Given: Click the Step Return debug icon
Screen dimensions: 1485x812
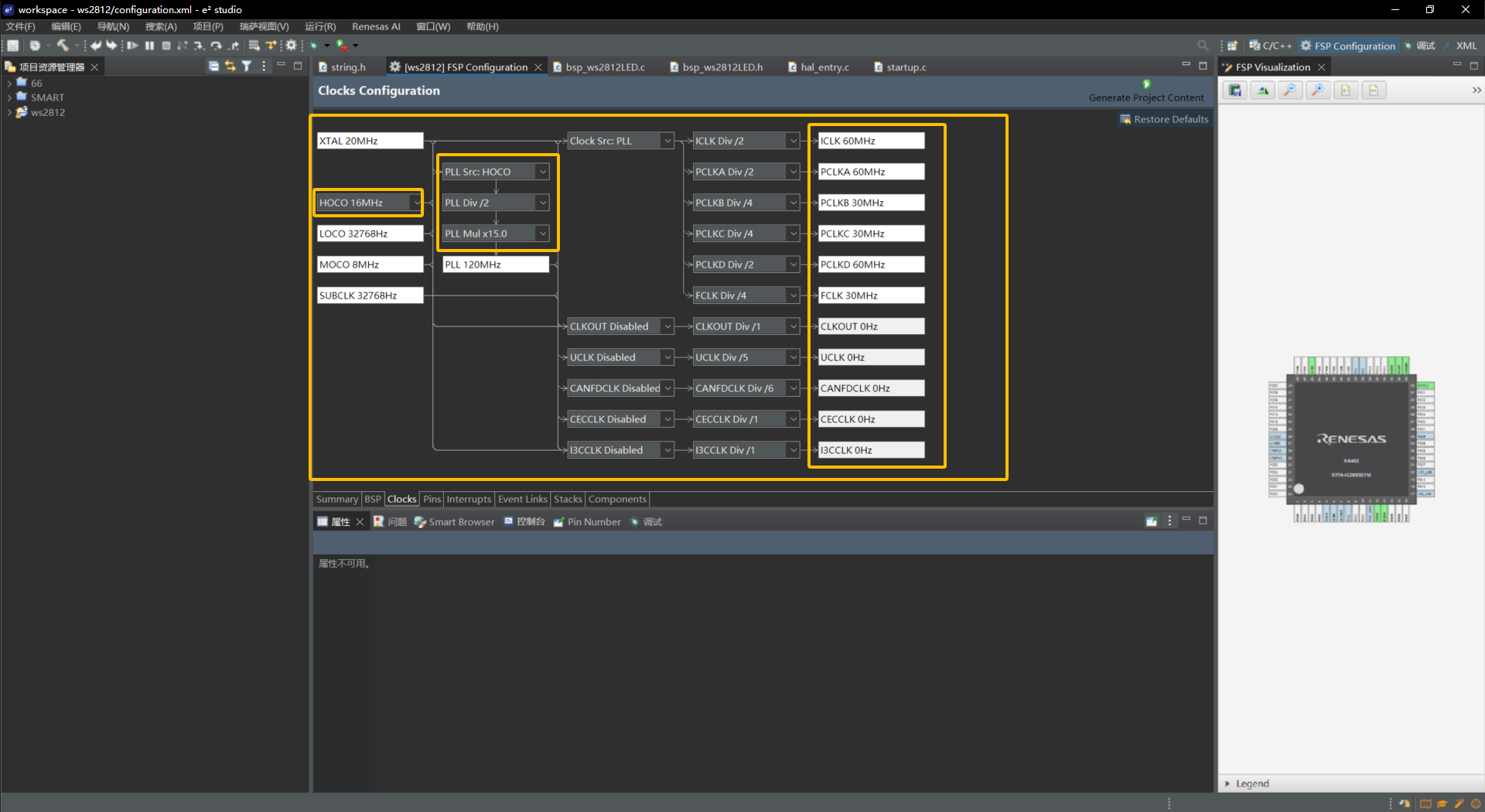Looking at the screenshot, I should click(x=234, y=46).
